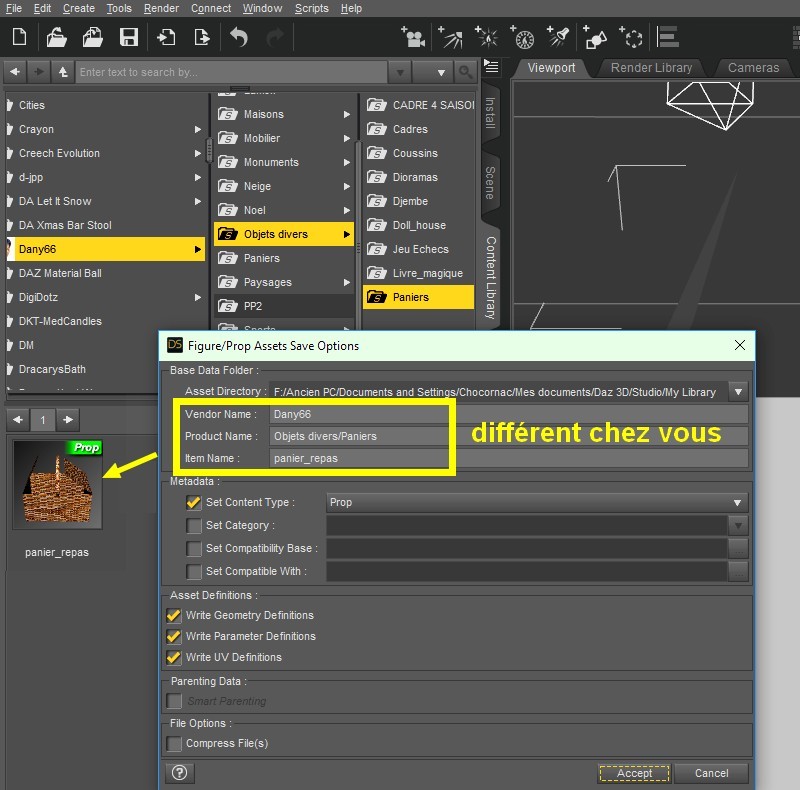This screenshot has height=790, width=800.
Task: Enable the Set Compatible With checkbox
Action: (193, 572)
